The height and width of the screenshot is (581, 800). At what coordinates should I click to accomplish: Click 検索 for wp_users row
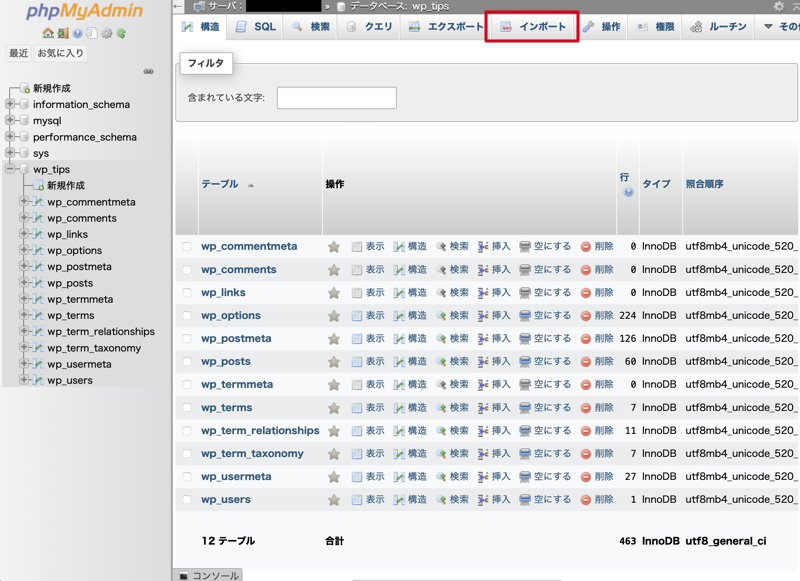(x=453, y=500)
